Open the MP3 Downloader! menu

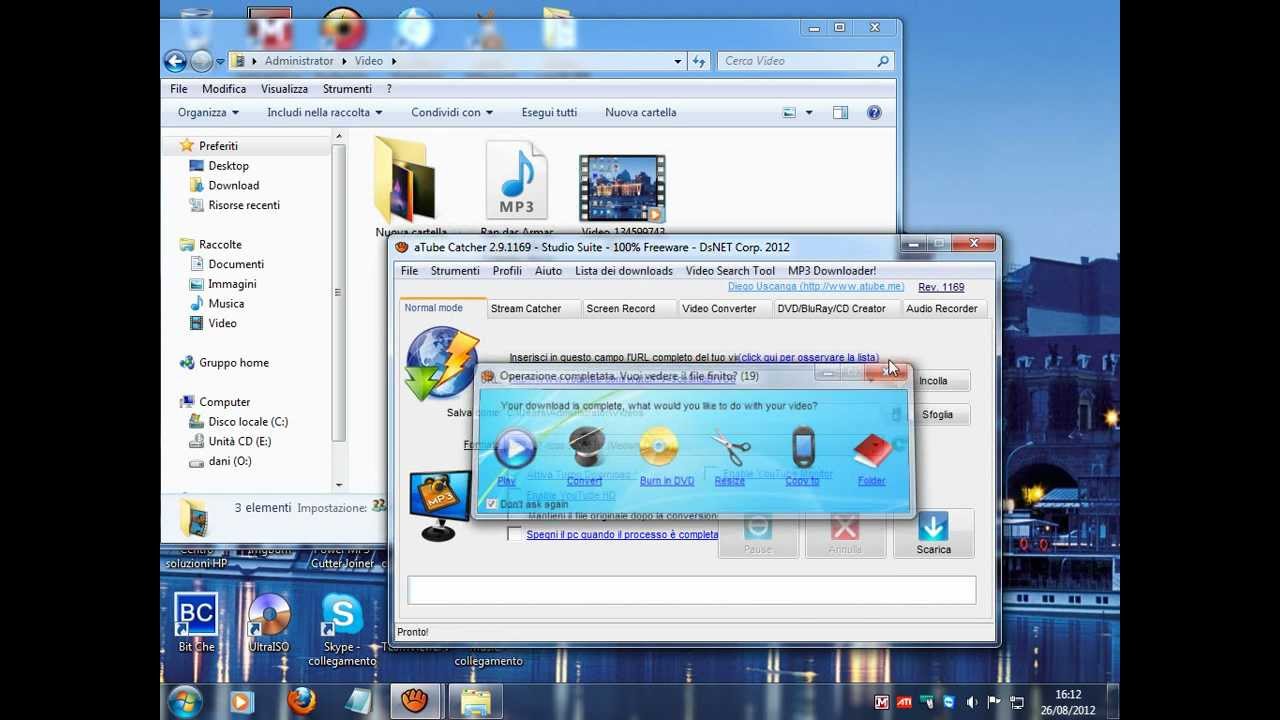tap(832, 271)
